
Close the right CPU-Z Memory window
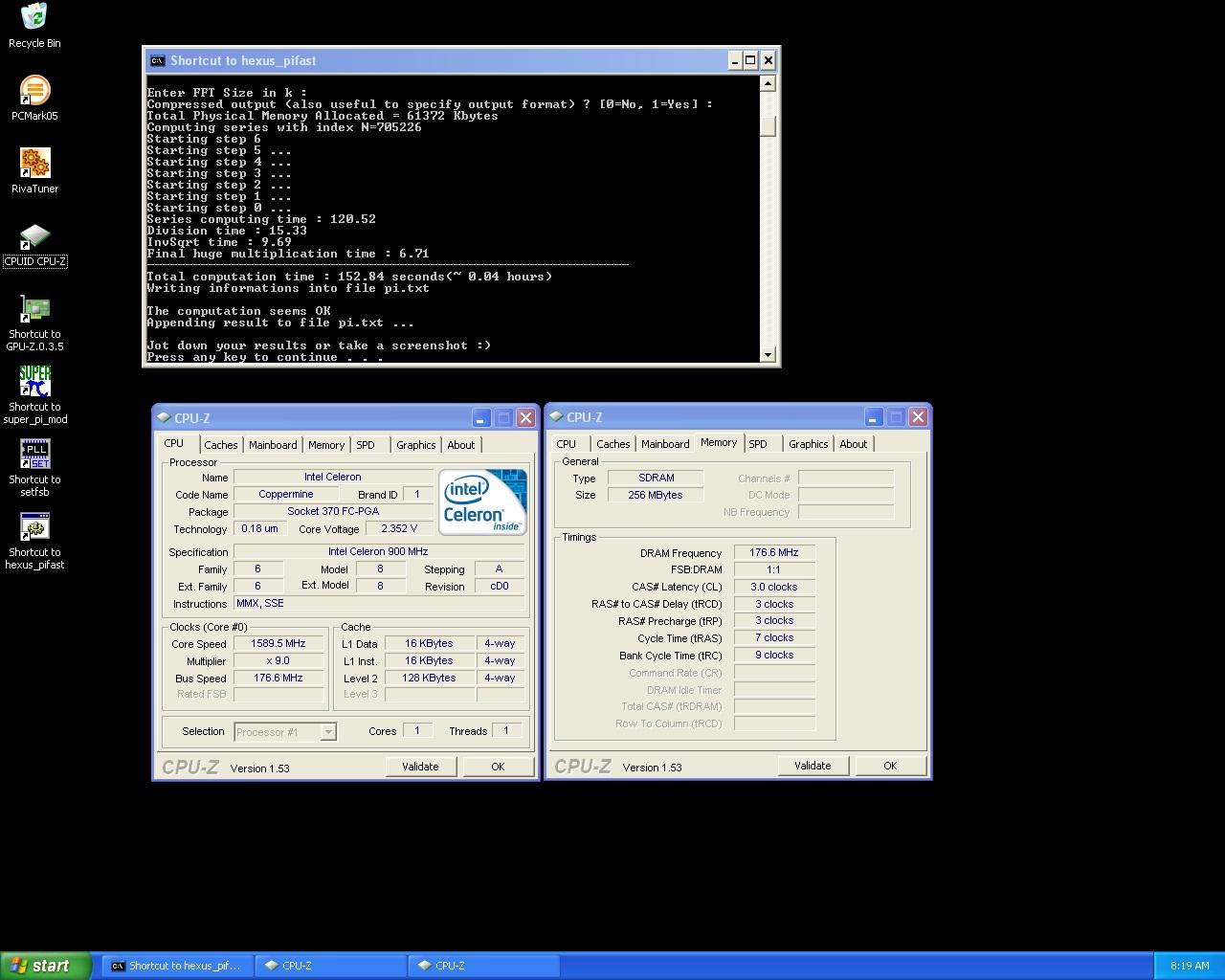[918, 417]
